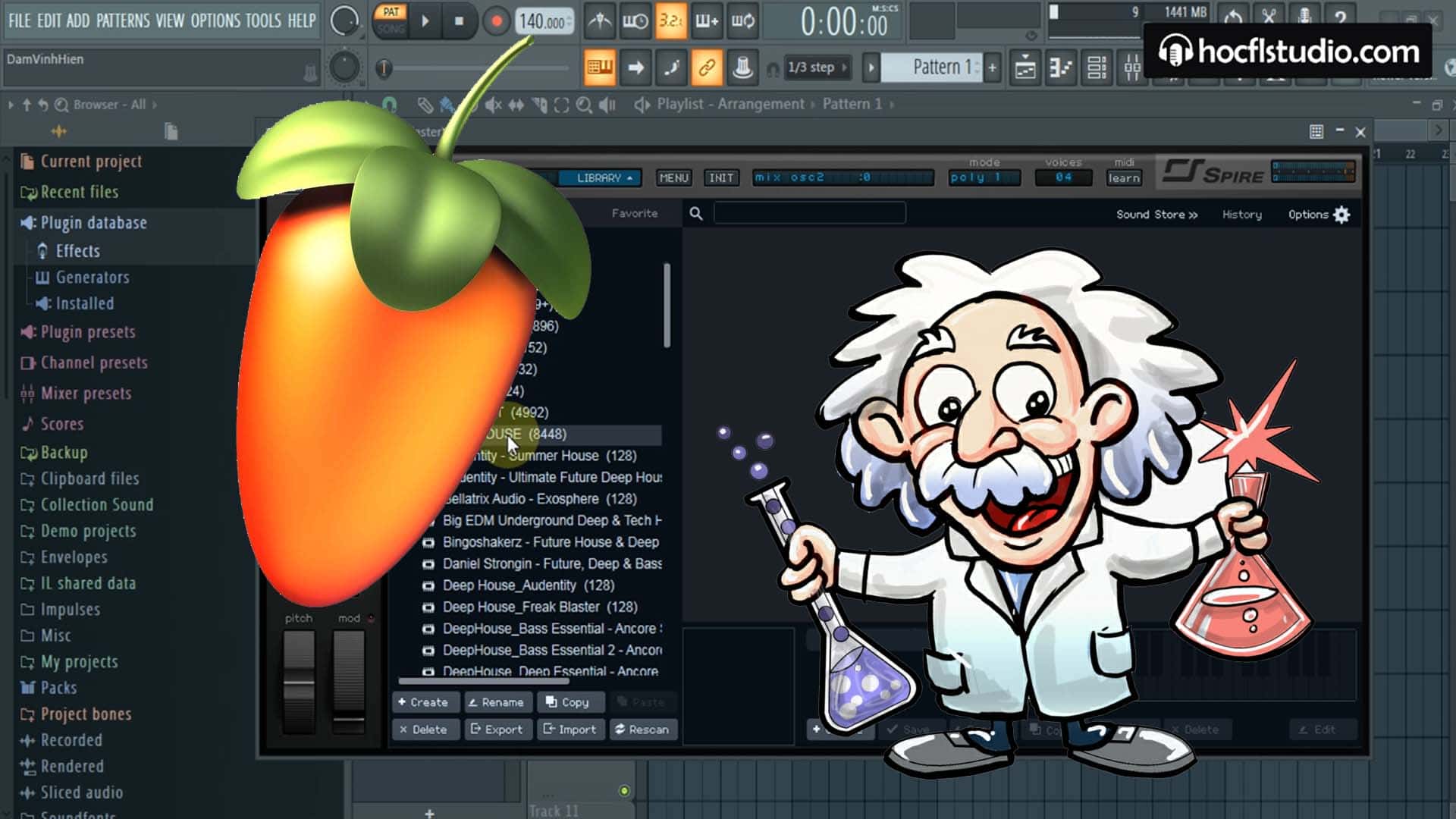Viewport: 1456px width, 819px height.
Task: Open the Channel rack view icon
Action: pyautogui.click(x=1097, y=67)
